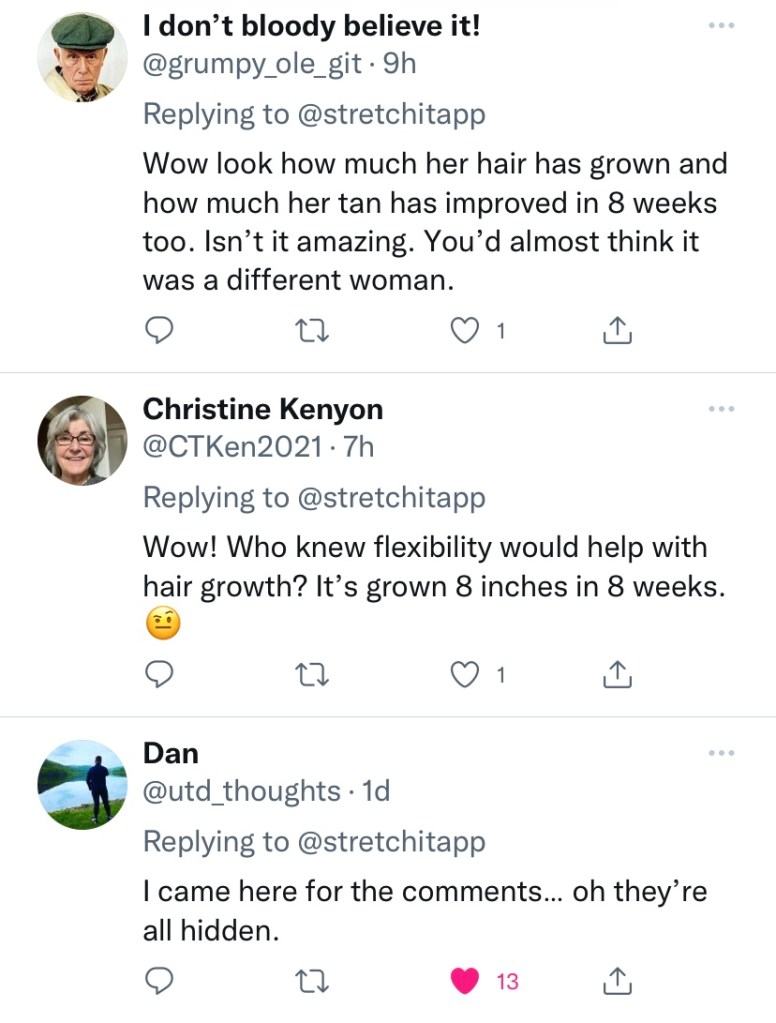Open more options on Christine Kenyon's tweet
This screenshot has width=776, height=1023.
tap(720, 409)
